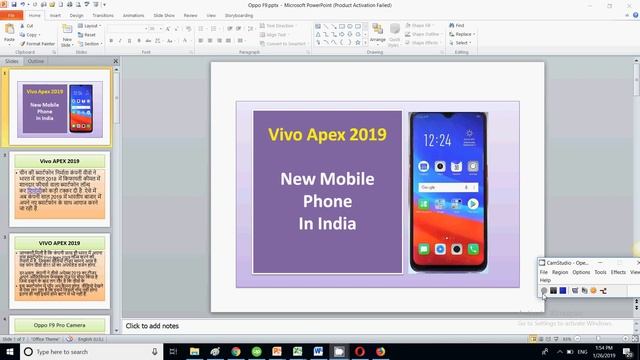
Task: Open the font size dropdown
Action: pyautogui.click(x=161, y=29)
